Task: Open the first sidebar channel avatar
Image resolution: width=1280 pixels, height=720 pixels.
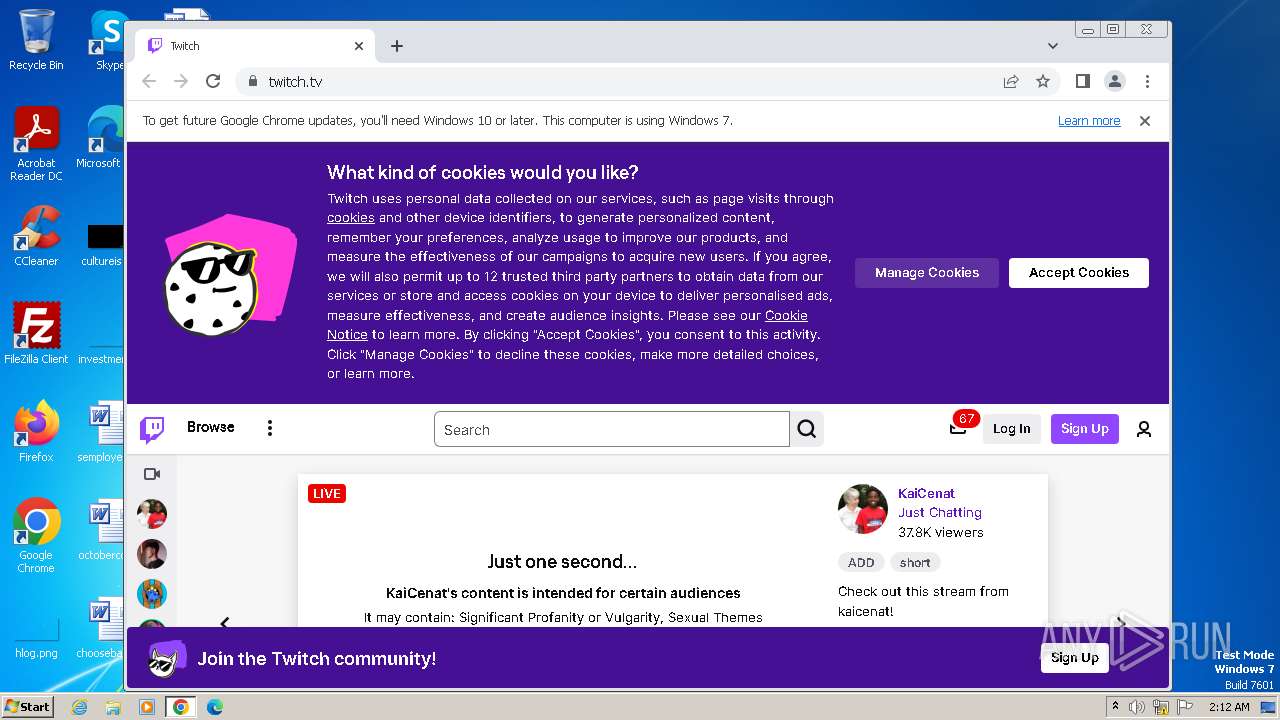Action: [152, 514]
